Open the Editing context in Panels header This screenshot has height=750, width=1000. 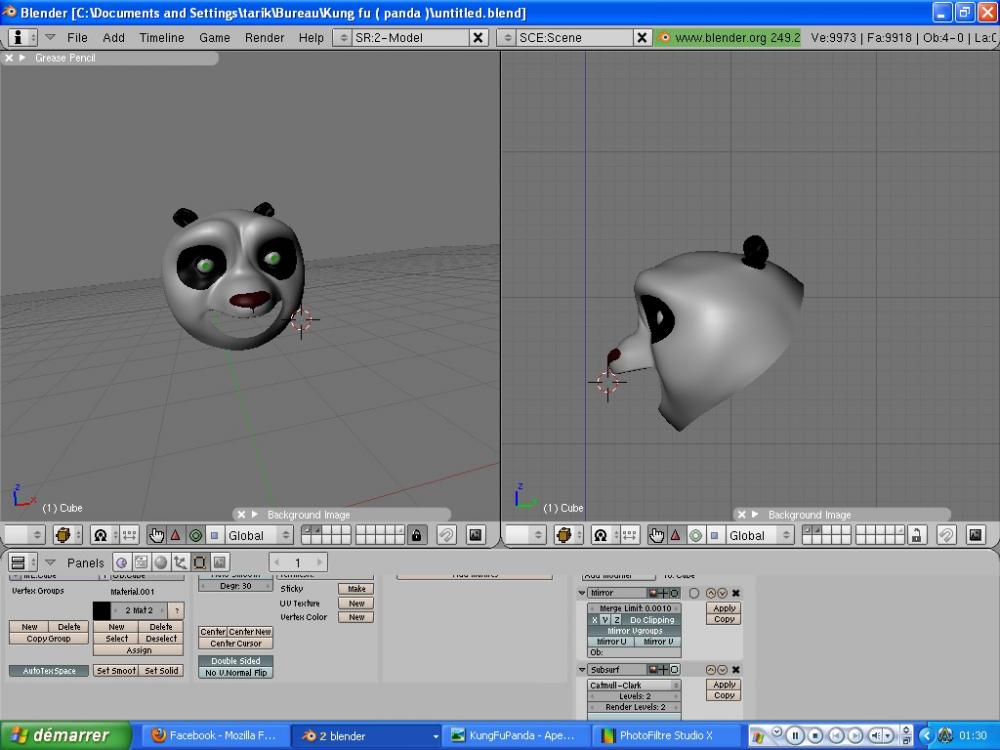click(x=200, y=562)
